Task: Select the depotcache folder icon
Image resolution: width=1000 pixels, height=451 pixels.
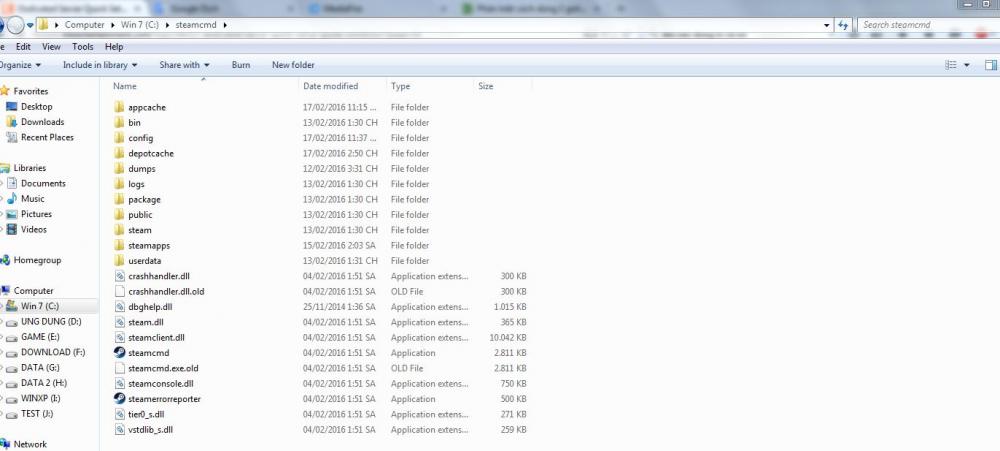Action: tap(119, 153)
